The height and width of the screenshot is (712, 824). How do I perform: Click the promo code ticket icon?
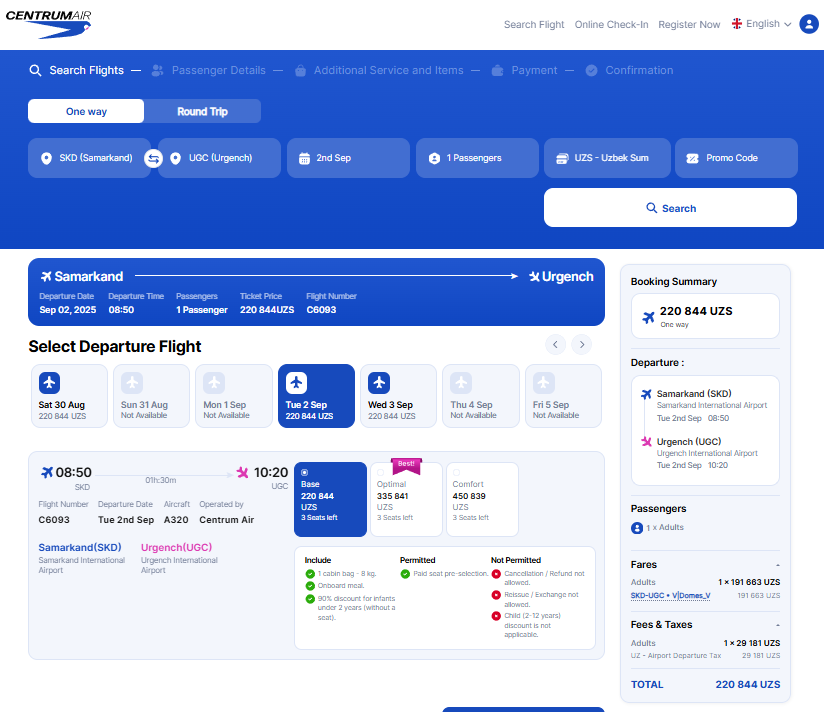tap(693, 158)
